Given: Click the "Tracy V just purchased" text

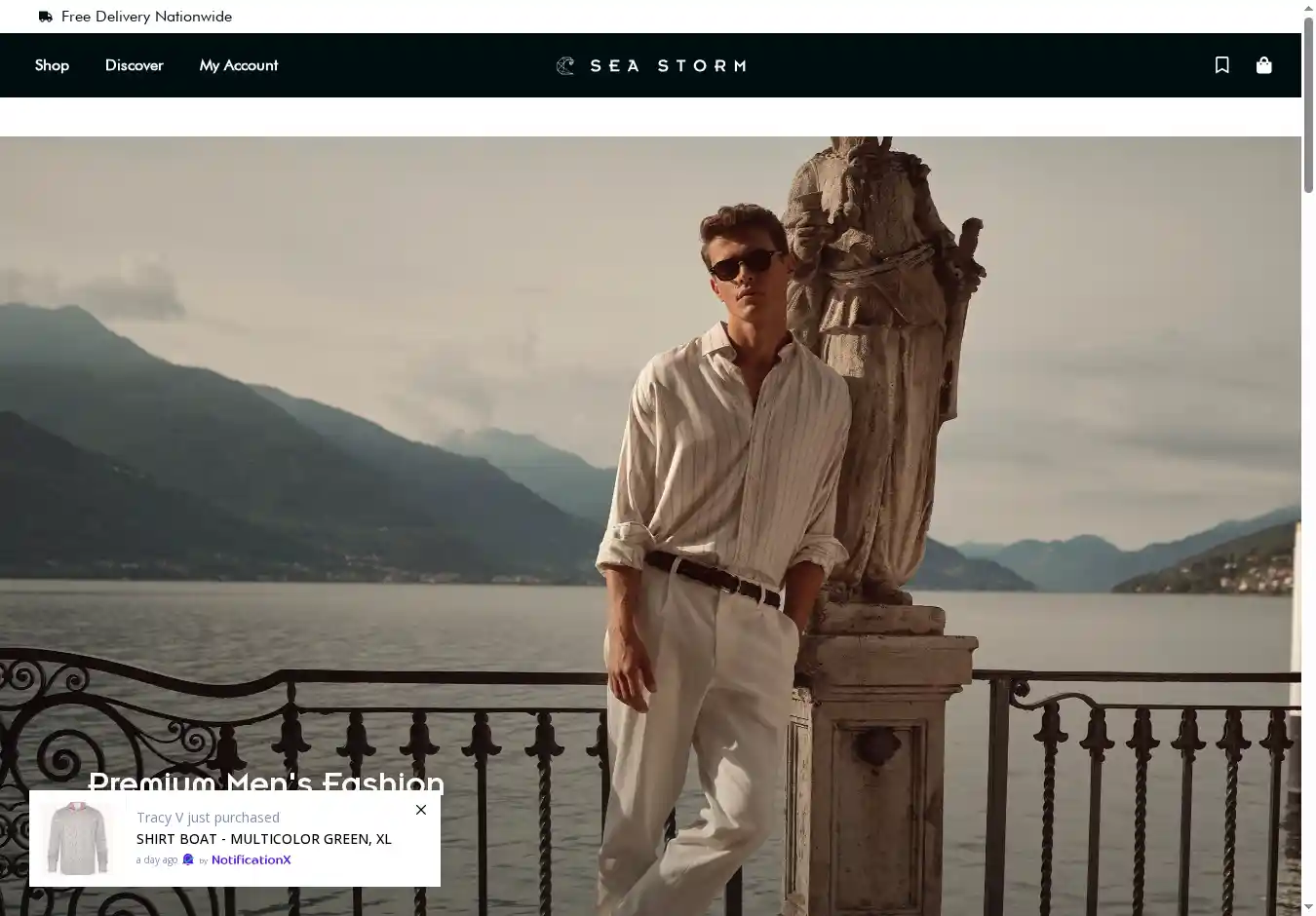Looking at the screenshot, I should click(x=208, y=818).
